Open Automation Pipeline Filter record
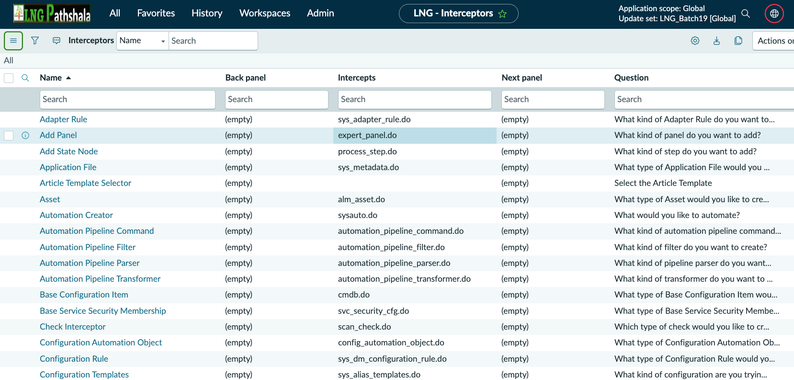Image resolution: width=794 pixels, height=380 pixels. point(88,247)
